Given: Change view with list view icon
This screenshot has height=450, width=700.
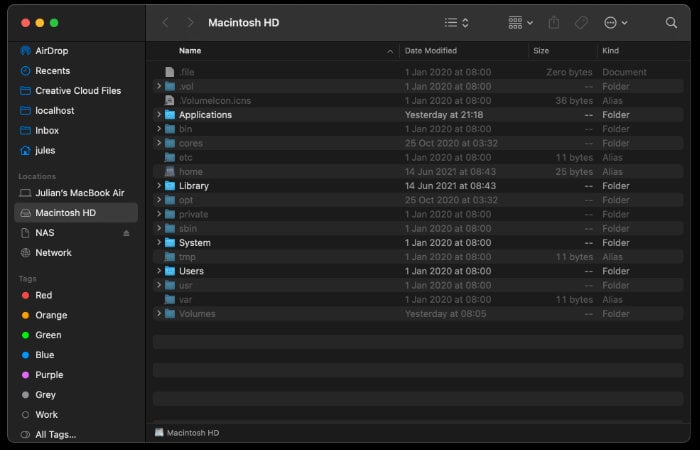Looking at the screenshot, I should 456,23.
